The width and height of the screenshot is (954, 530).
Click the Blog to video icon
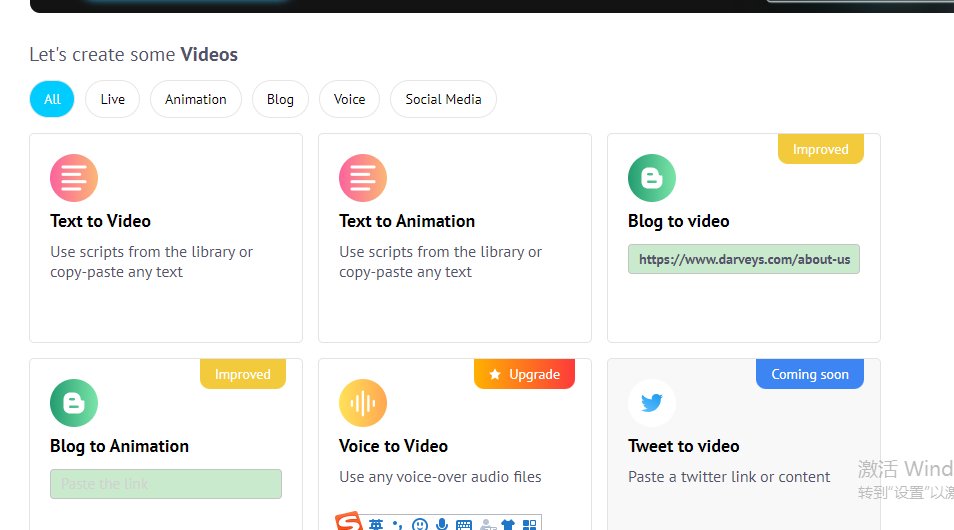click(x=652, y=179)
